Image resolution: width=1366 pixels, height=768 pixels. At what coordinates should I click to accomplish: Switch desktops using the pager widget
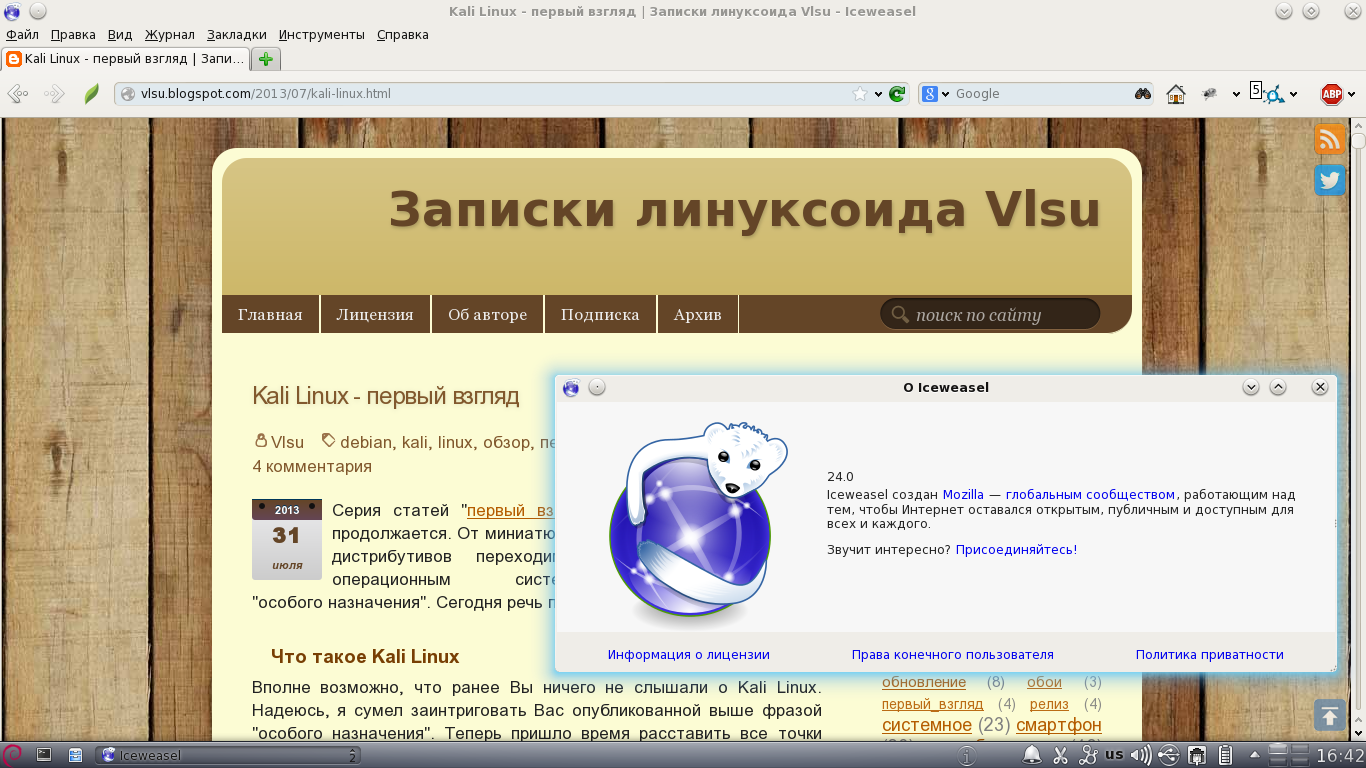1290,755
